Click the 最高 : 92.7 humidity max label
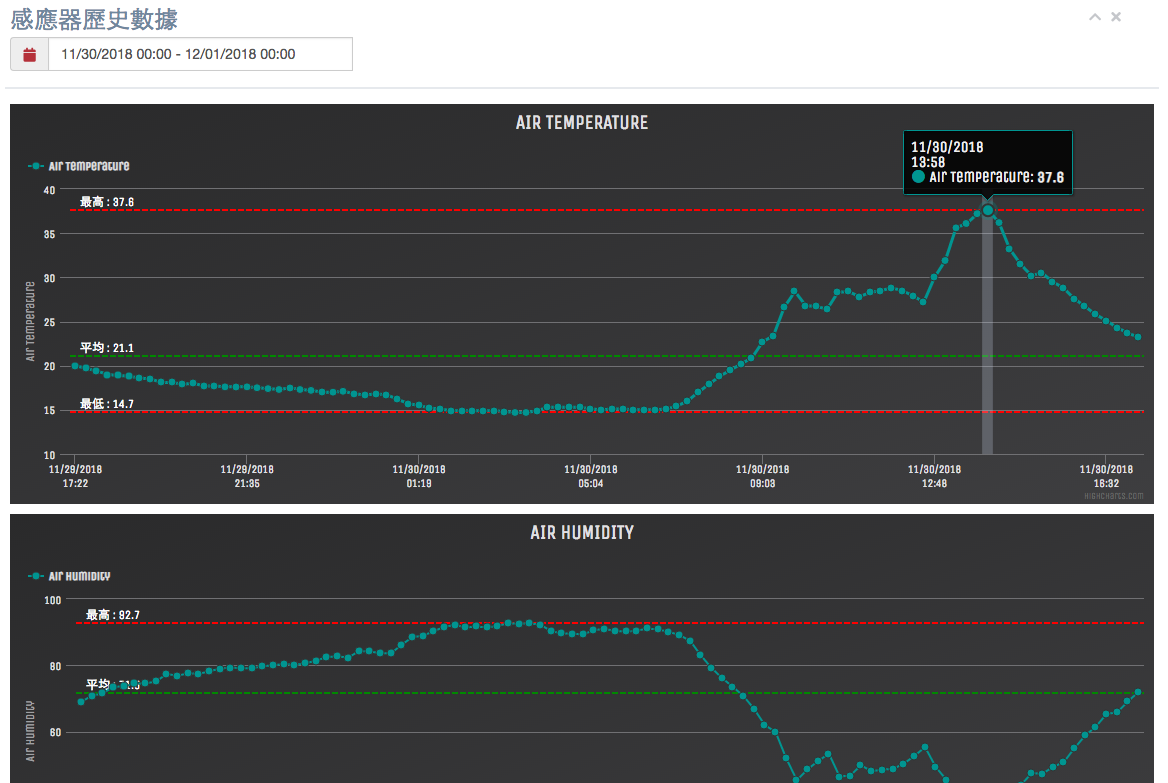 tap(113, 615)
